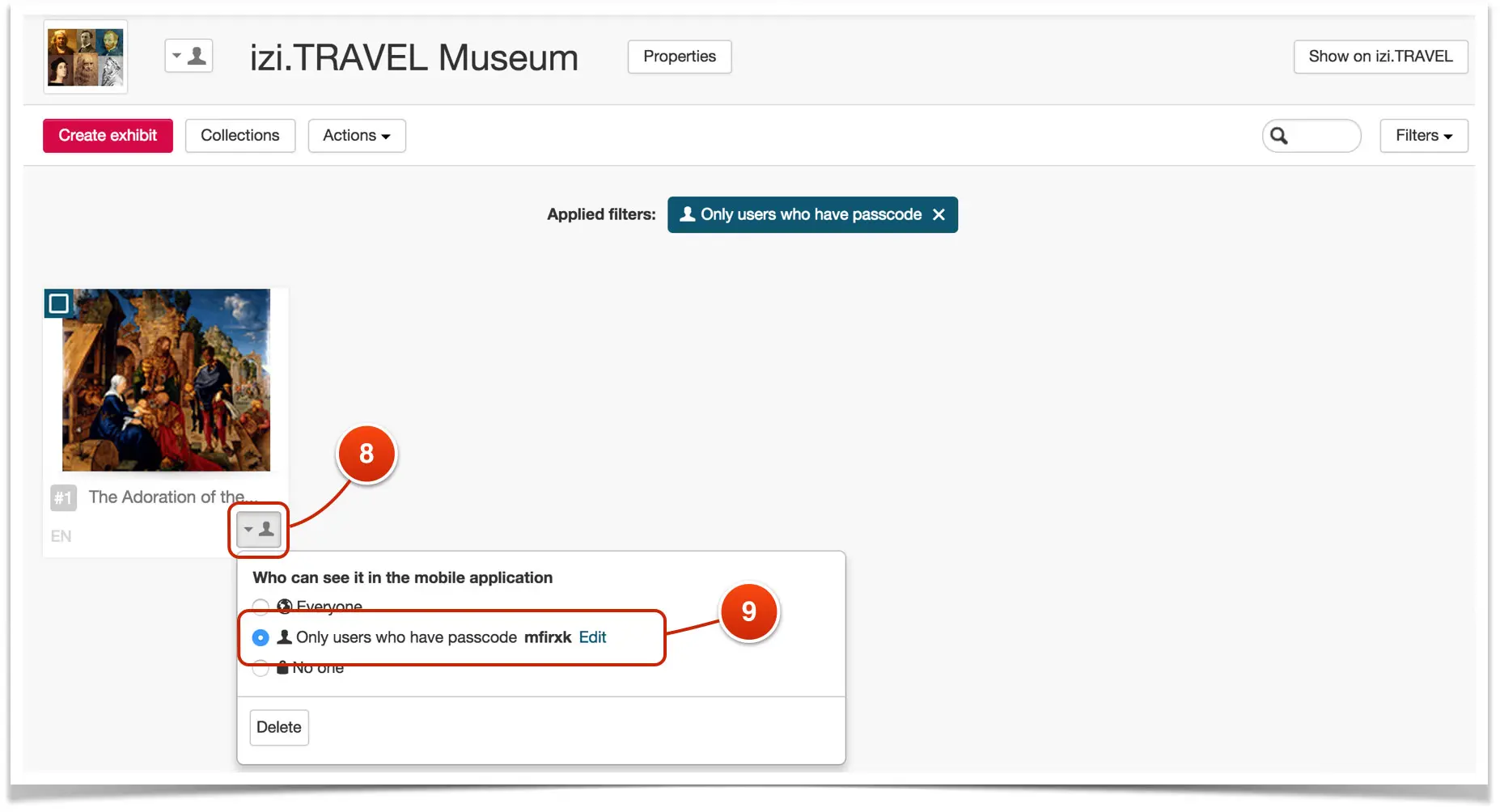Viewport: 1500px width, 812px height.
Task: Select the No one radio option
Action: [x=261, y=668]
